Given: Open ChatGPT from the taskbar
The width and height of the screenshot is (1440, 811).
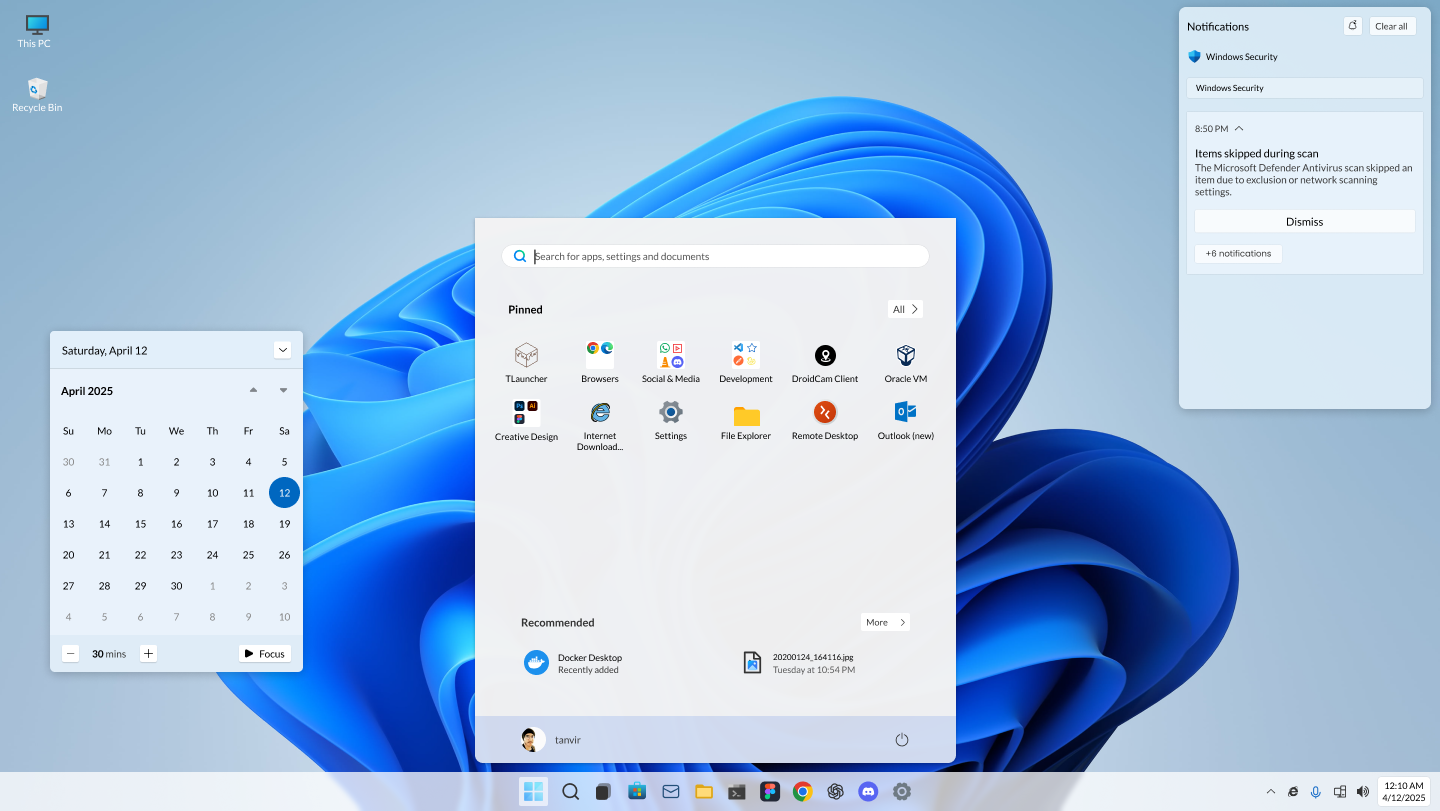Looking at the screenshot, I should point(835,791).
